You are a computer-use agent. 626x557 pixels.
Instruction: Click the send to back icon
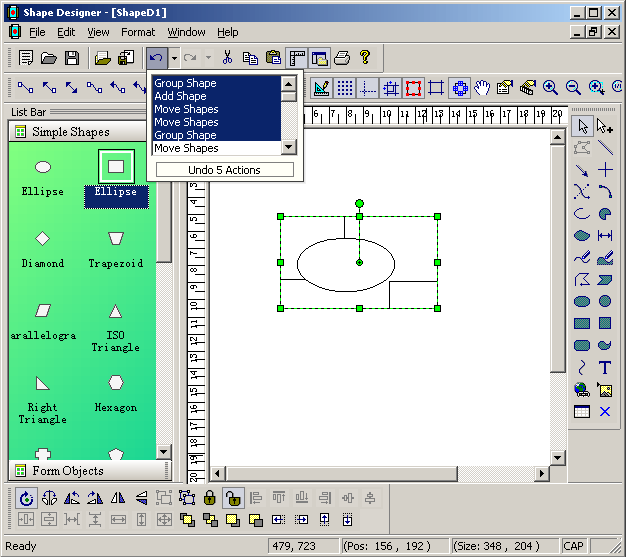tap(210, 520)
